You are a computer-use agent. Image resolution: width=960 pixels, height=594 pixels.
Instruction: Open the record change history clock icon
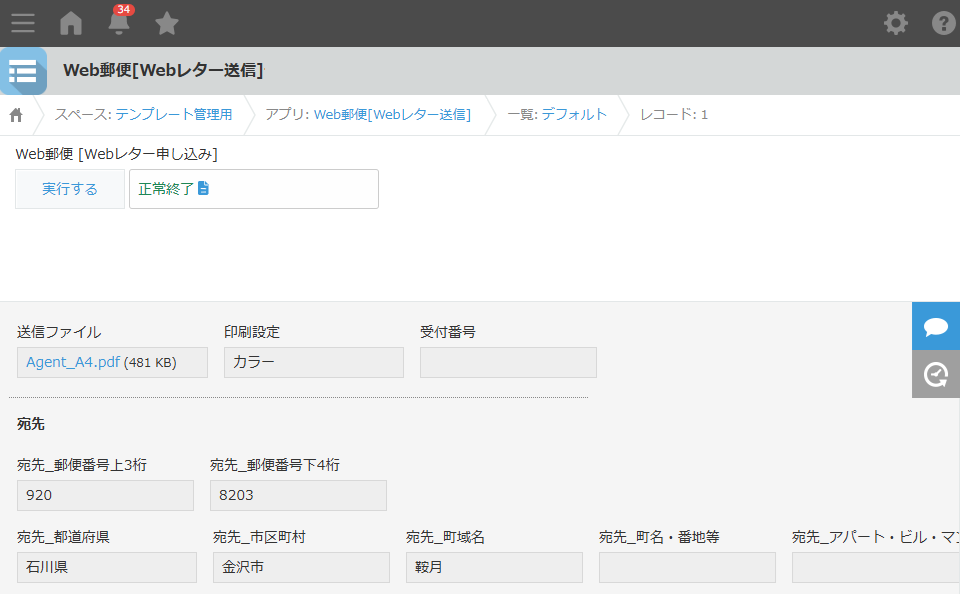click(x=935, y=374)
